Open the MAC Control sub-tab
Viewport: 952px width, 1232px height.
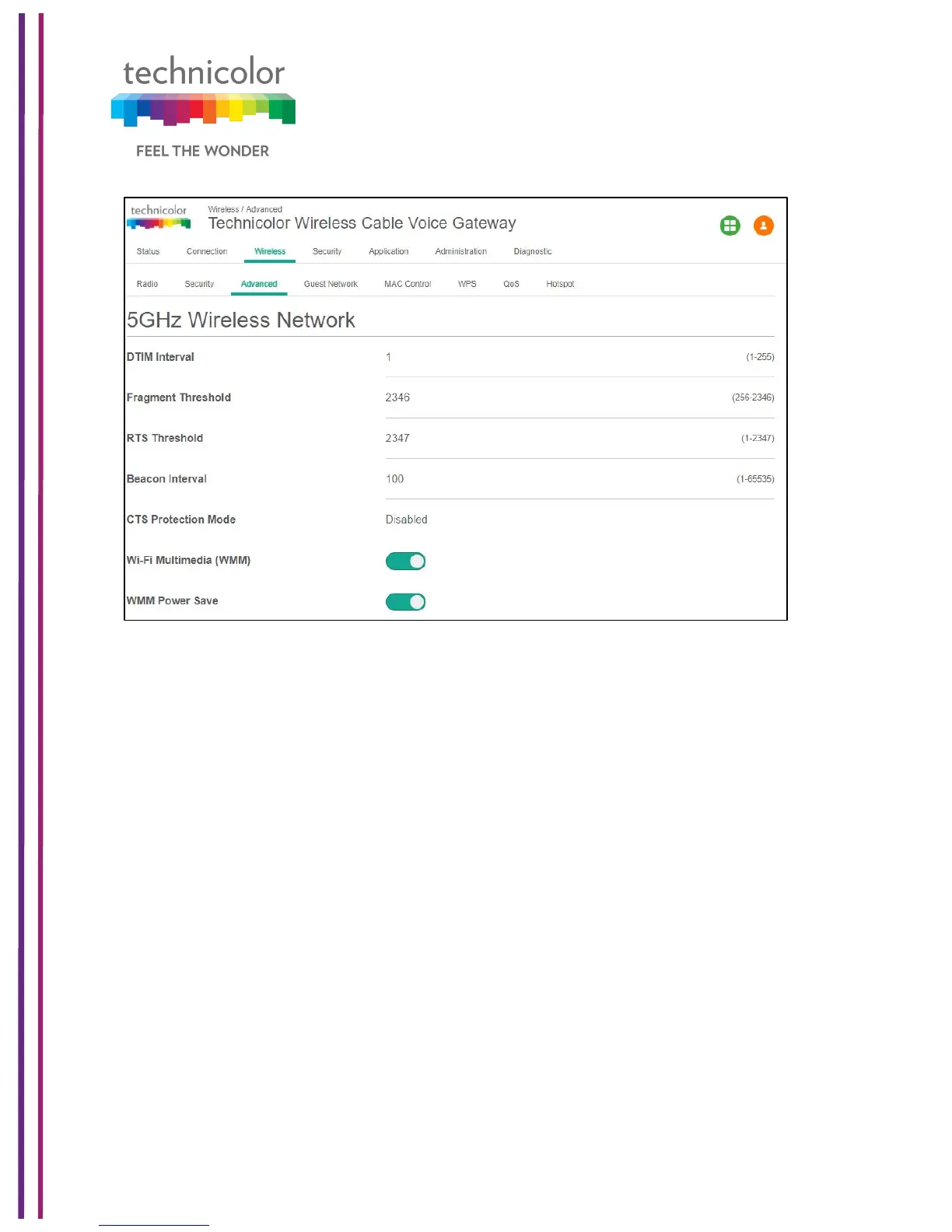408,284
